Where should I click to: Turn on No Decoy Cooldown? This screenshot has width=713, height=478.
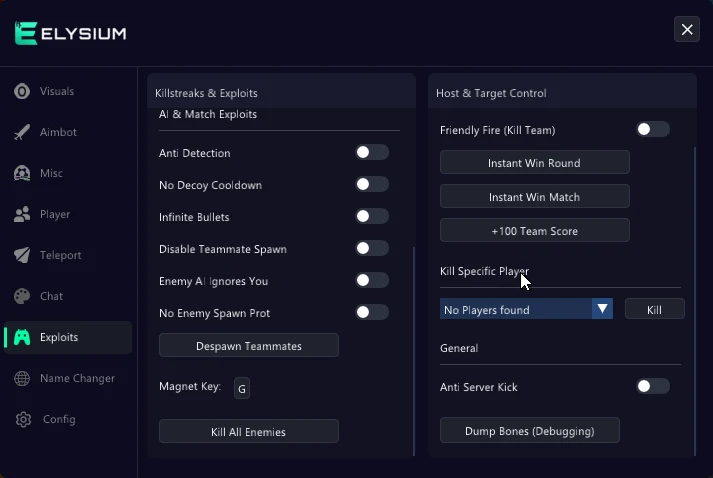pos(372,184)
